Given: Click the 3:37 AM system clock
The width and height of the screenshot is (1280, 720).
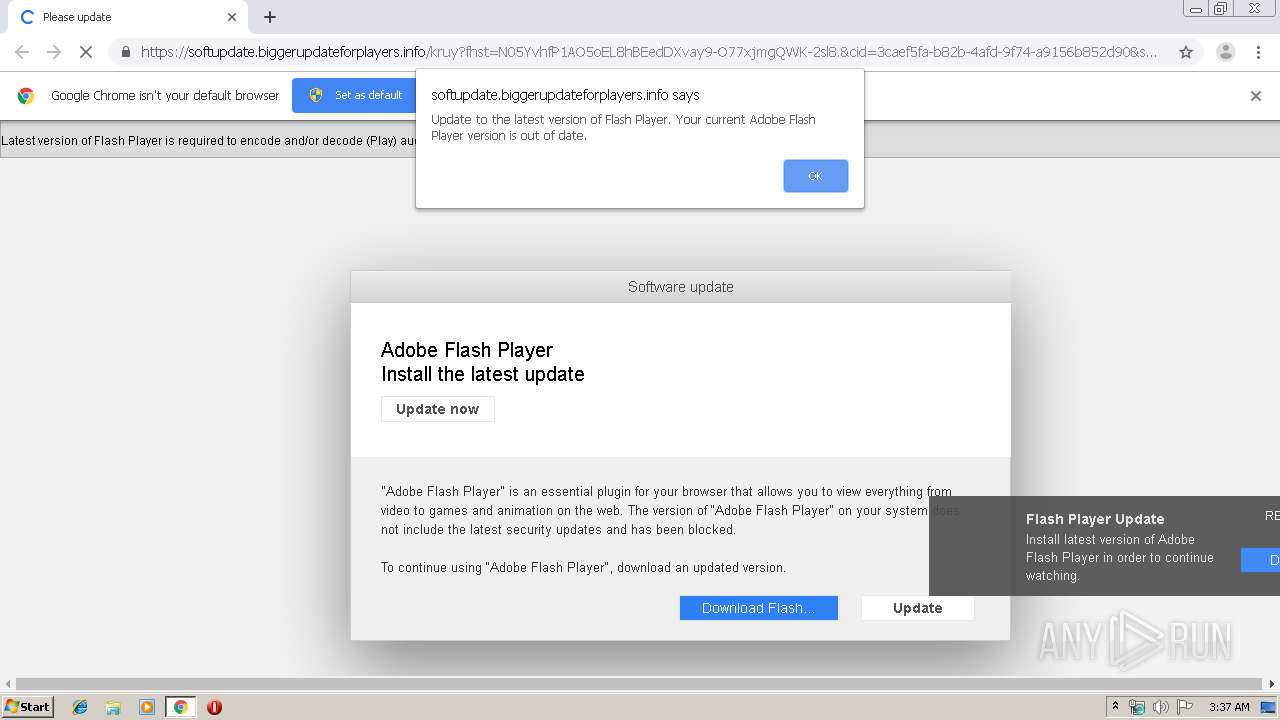Looking at the screenshot, I should point(1229,707).
